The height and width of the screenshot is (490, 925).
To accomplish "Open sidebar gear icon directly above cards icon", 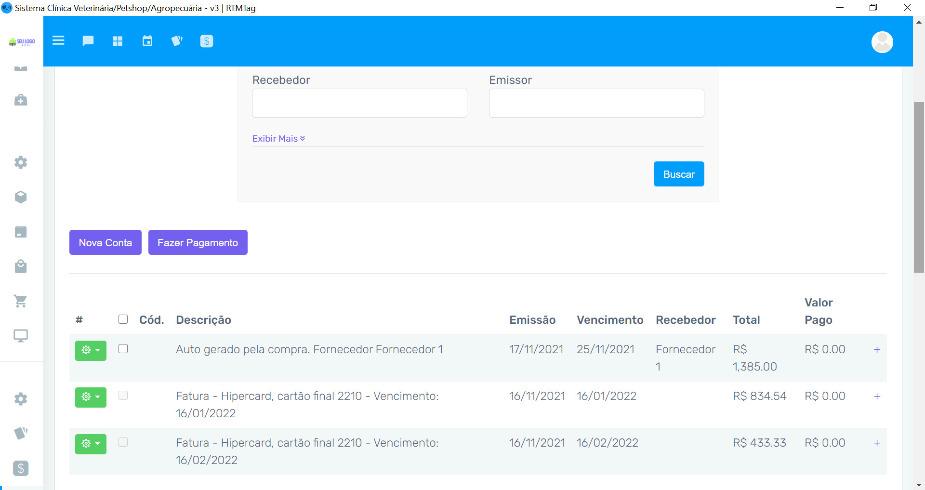I will pyautogui.click(x=21, y=399).
